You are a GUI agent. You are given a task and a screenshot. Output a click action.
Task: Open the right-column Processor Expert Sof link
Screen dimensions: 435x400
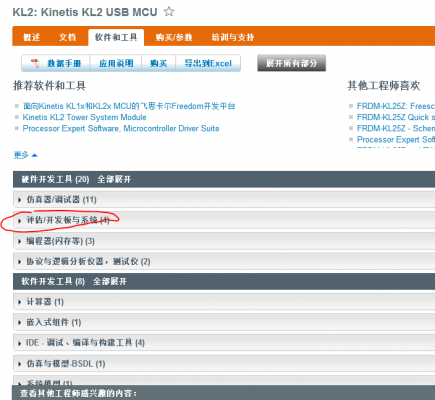[396, 139]
